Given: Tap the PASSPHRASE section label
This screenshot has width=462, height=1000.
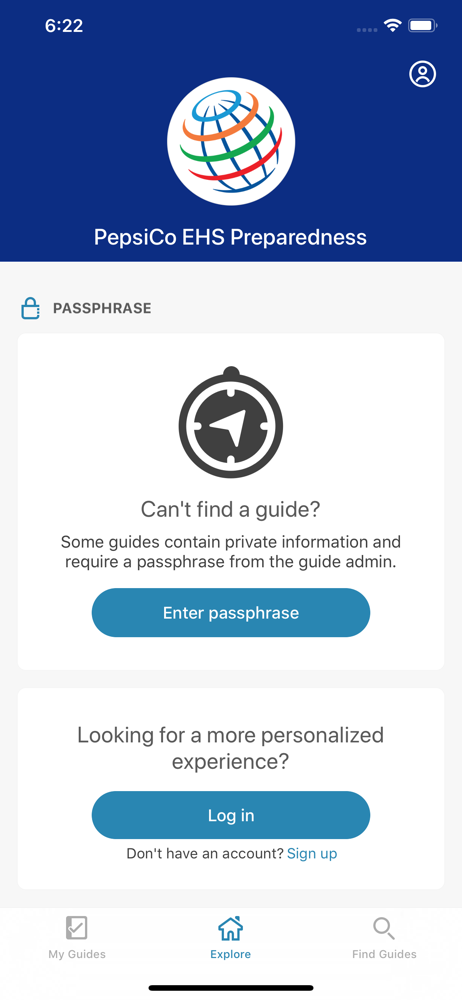Looking at the screenshot, I should pos(102,309).
